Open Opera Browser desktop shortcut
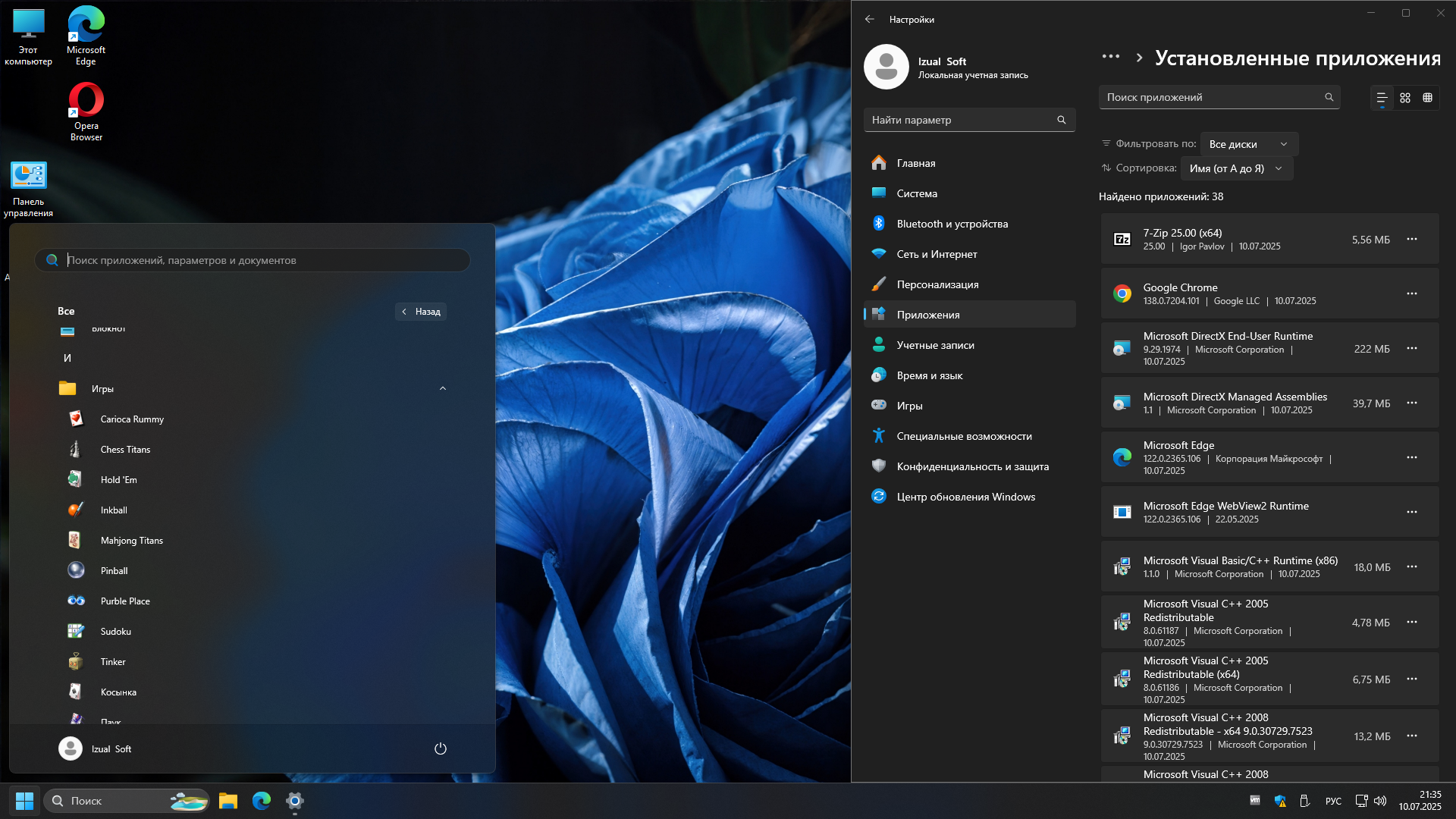This screenshot has width=1456, height=819. [x=86, y=111]
